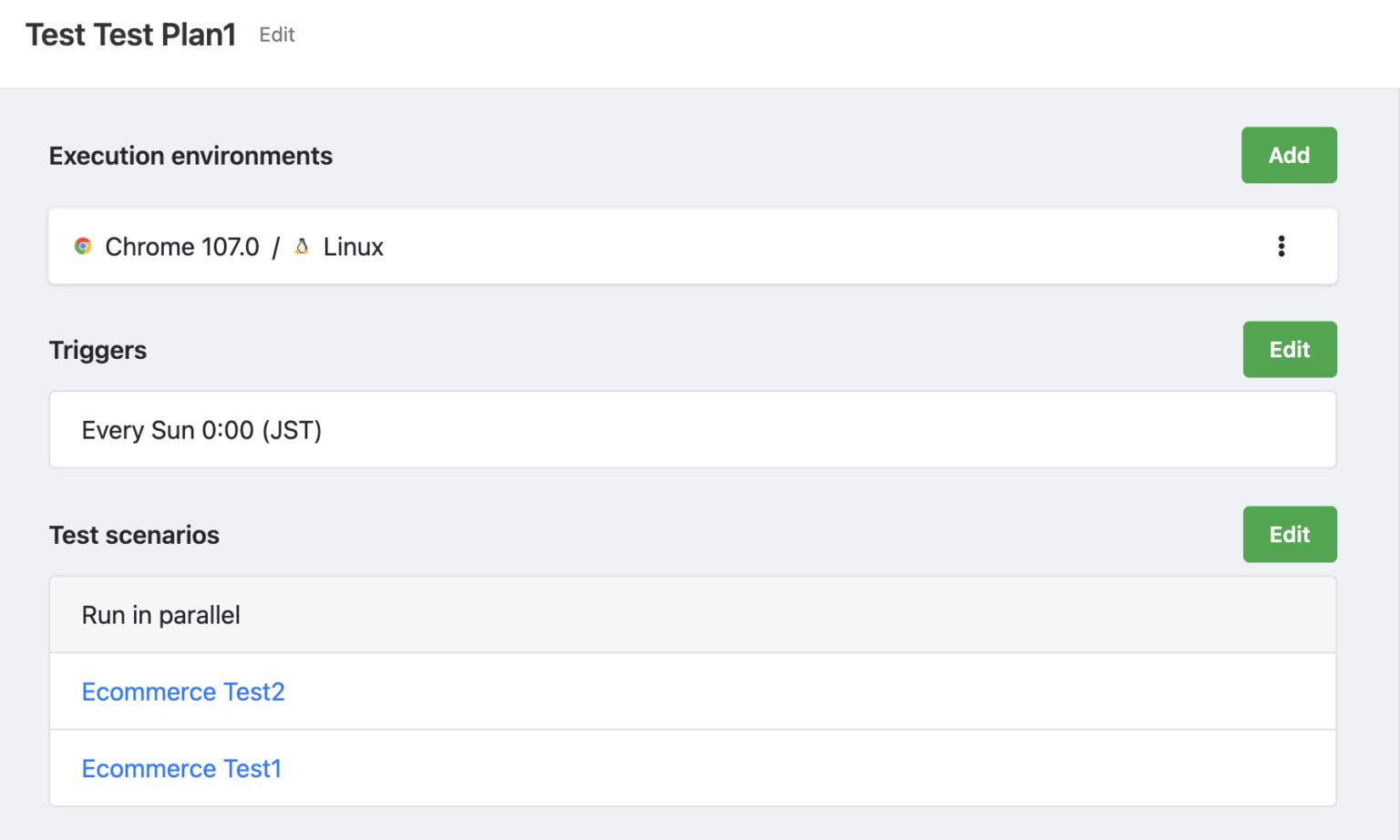Select the Chrome 107.0 / Linux environment row
1400x840 pixels.
(x=638, y=246)
